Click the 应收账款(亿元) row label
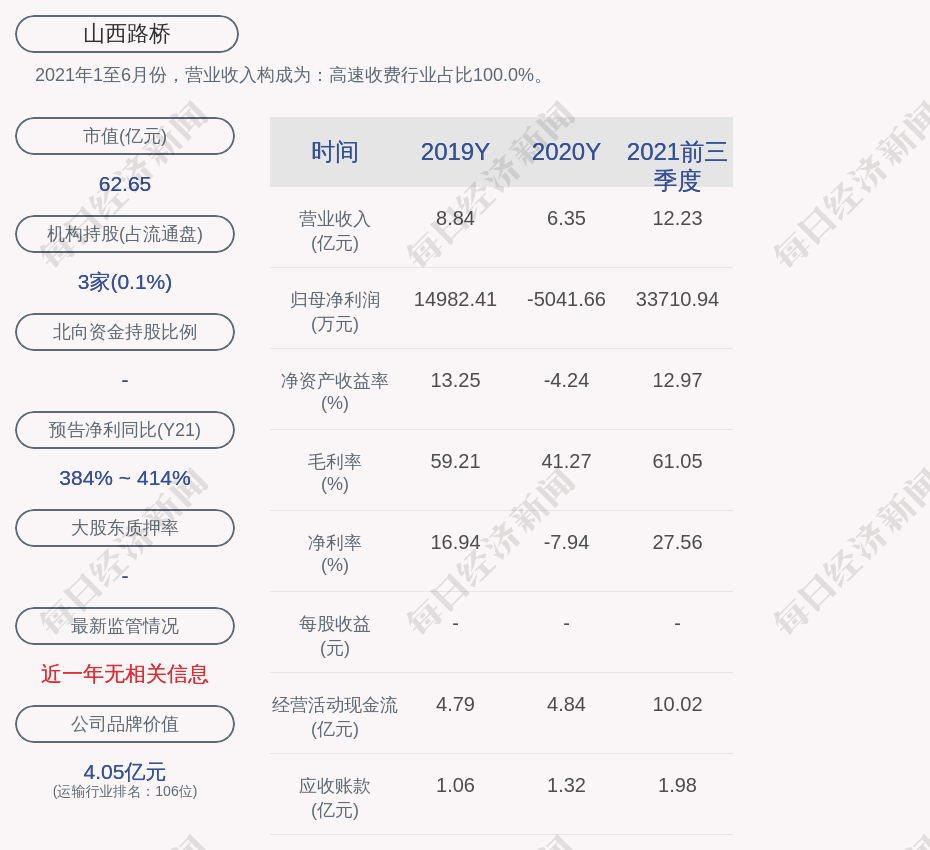Screen dimensions: 930x850 (x=335, y=798)
